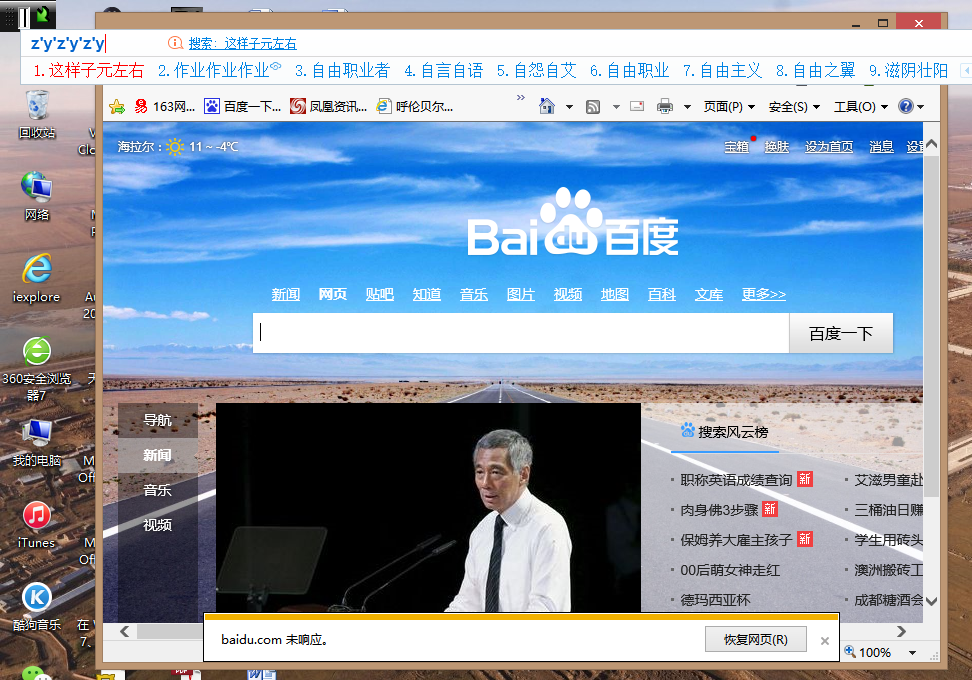Click the favorites star icon in toolbar
The height and width of the screenshot is (680, 972).
pyautogui.click(x=117, y=107)
